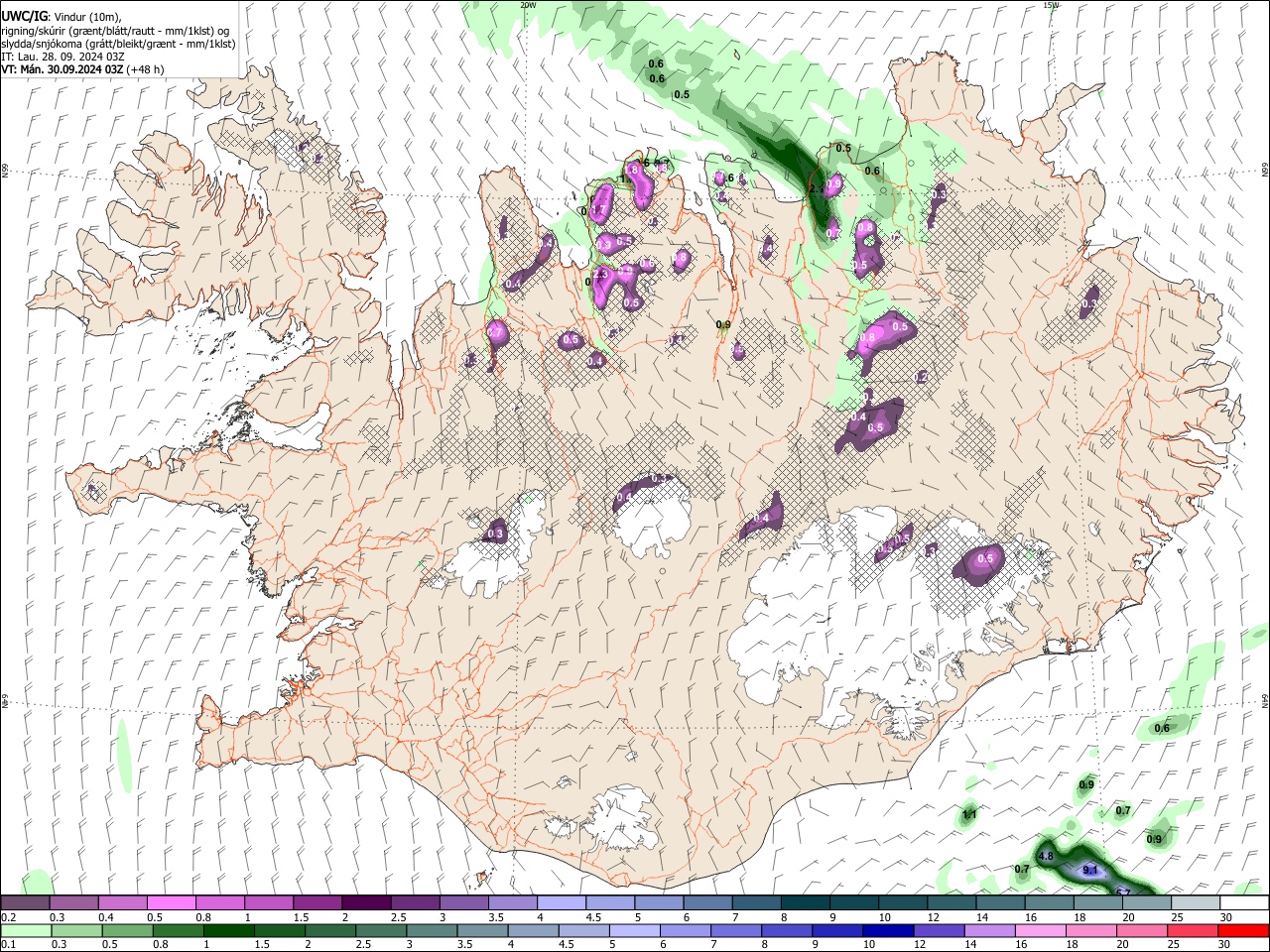Click the UWC/IG title text
The image size is (1270, 952).
[24, 17]
